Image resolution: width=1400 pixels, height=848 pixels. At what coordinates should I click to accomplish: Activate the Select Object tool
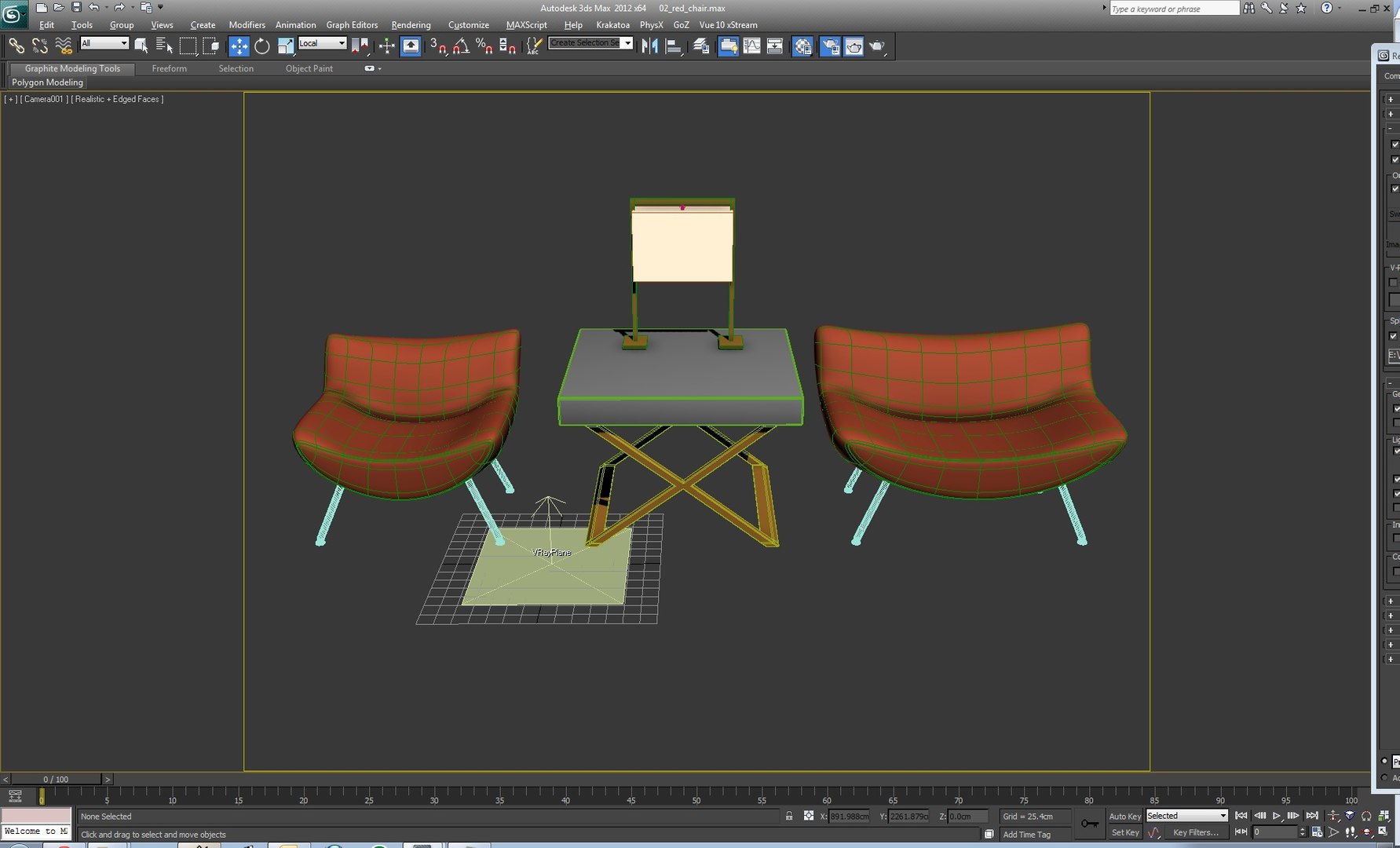pos(141,46)
